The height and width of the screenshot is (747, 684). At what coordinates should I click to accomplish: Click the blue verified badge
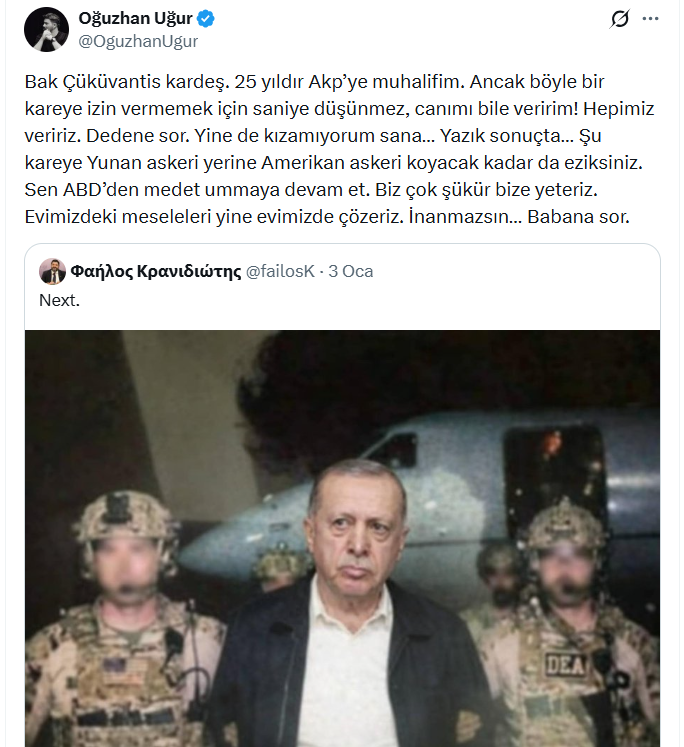206,19
